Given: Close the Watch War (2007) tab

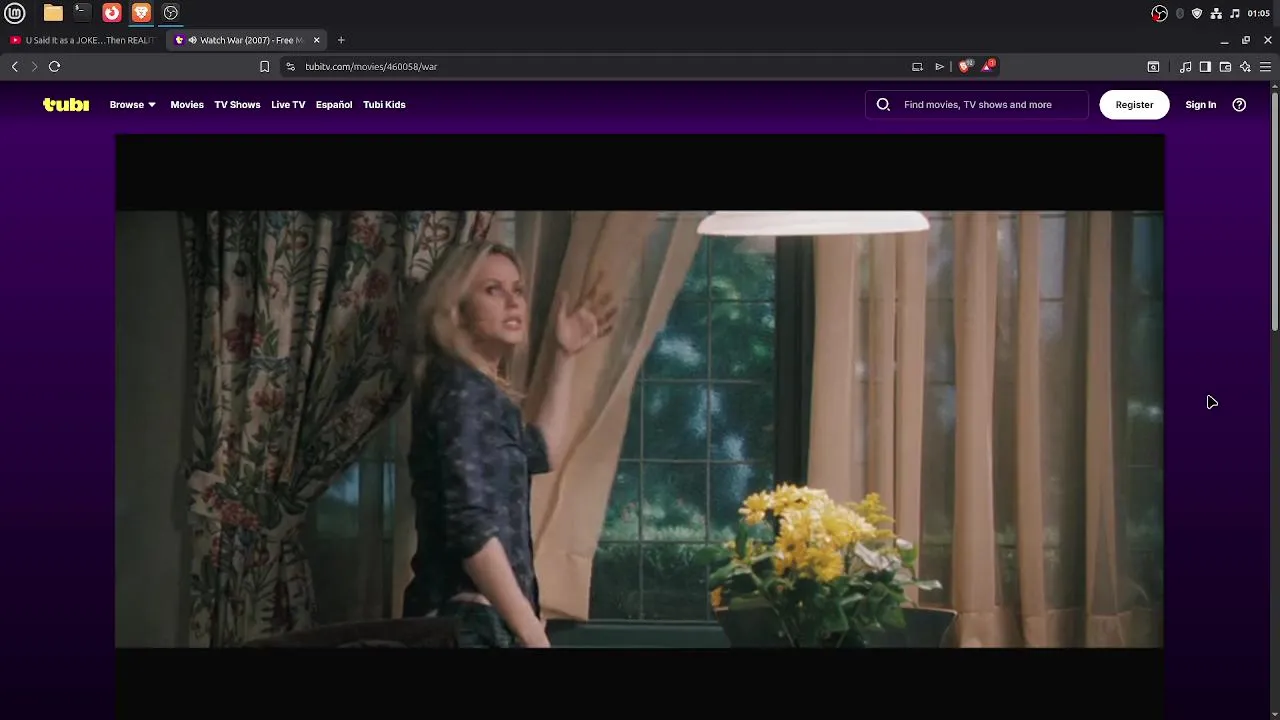Looking at the screenshot, I should pyautogui.click(x=317, y=40).
